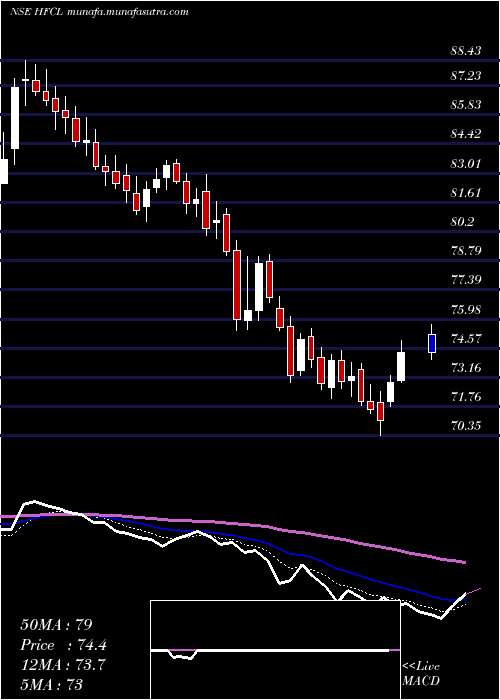Click the NSE HFCL munafa.munafasutra.com title
The image size is (500, 700).
(99, 12)
